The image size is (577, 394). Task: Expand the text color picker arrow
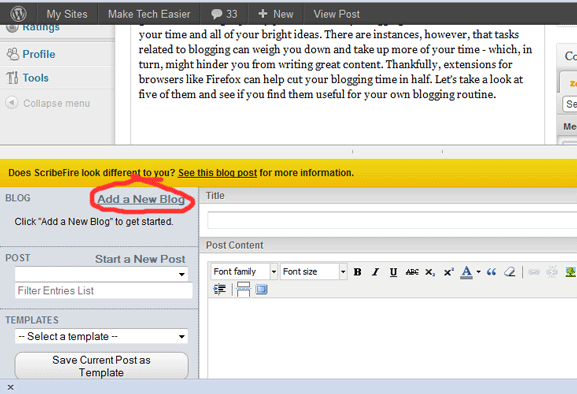478,272
